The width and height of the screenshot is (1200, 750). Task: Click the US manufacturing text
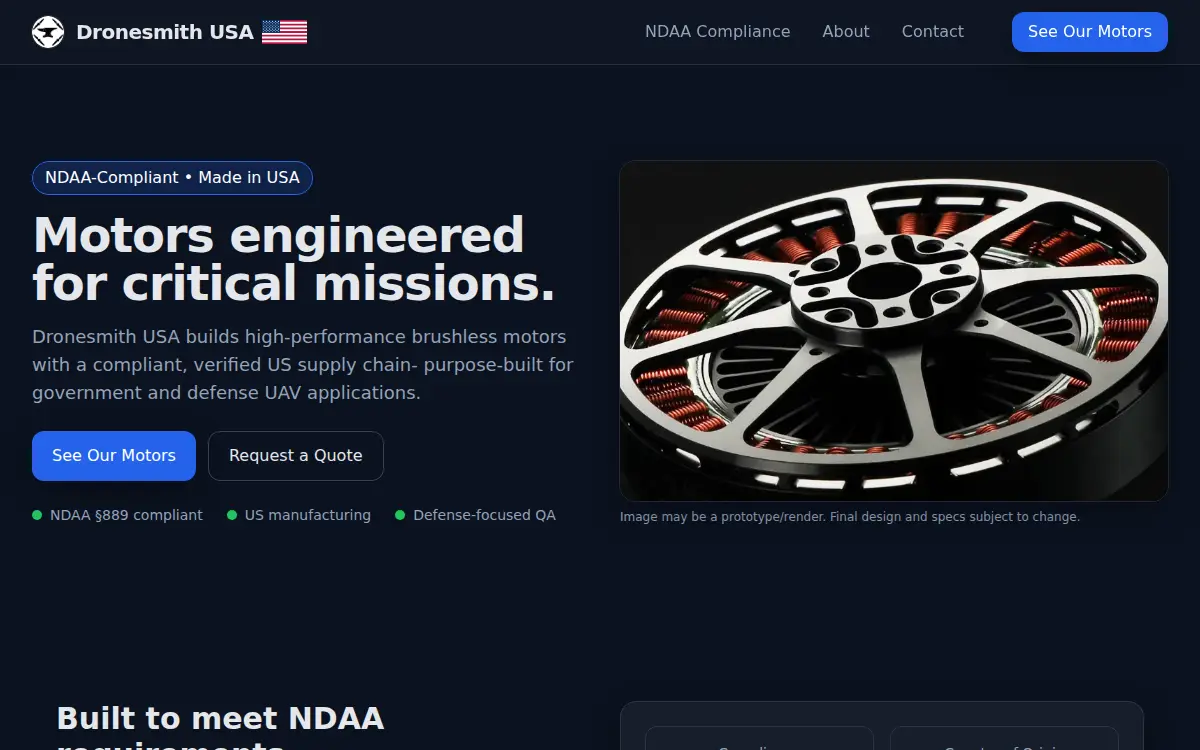tap(308, 515)
